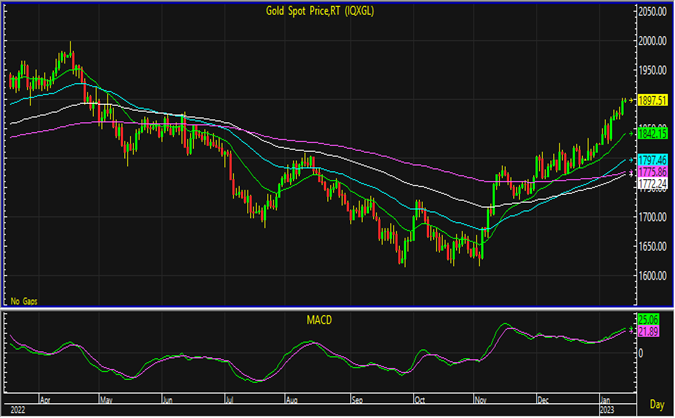Click the yellow 1897.51 last price tag
Viewport: 675px width, 418px height.
coord(651,100)
